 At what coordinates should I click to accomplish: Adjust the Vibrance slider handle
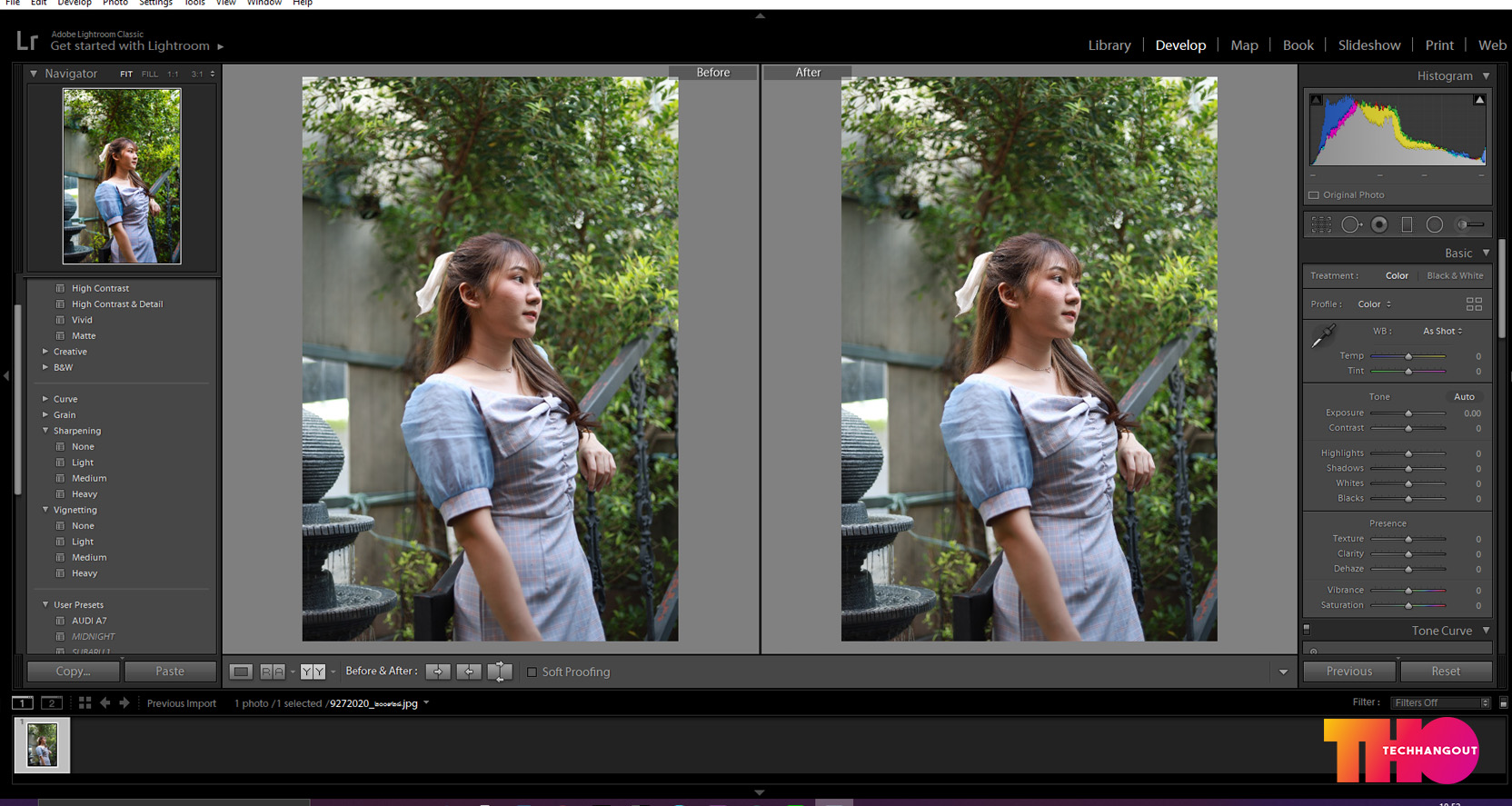coord(1408,591)
